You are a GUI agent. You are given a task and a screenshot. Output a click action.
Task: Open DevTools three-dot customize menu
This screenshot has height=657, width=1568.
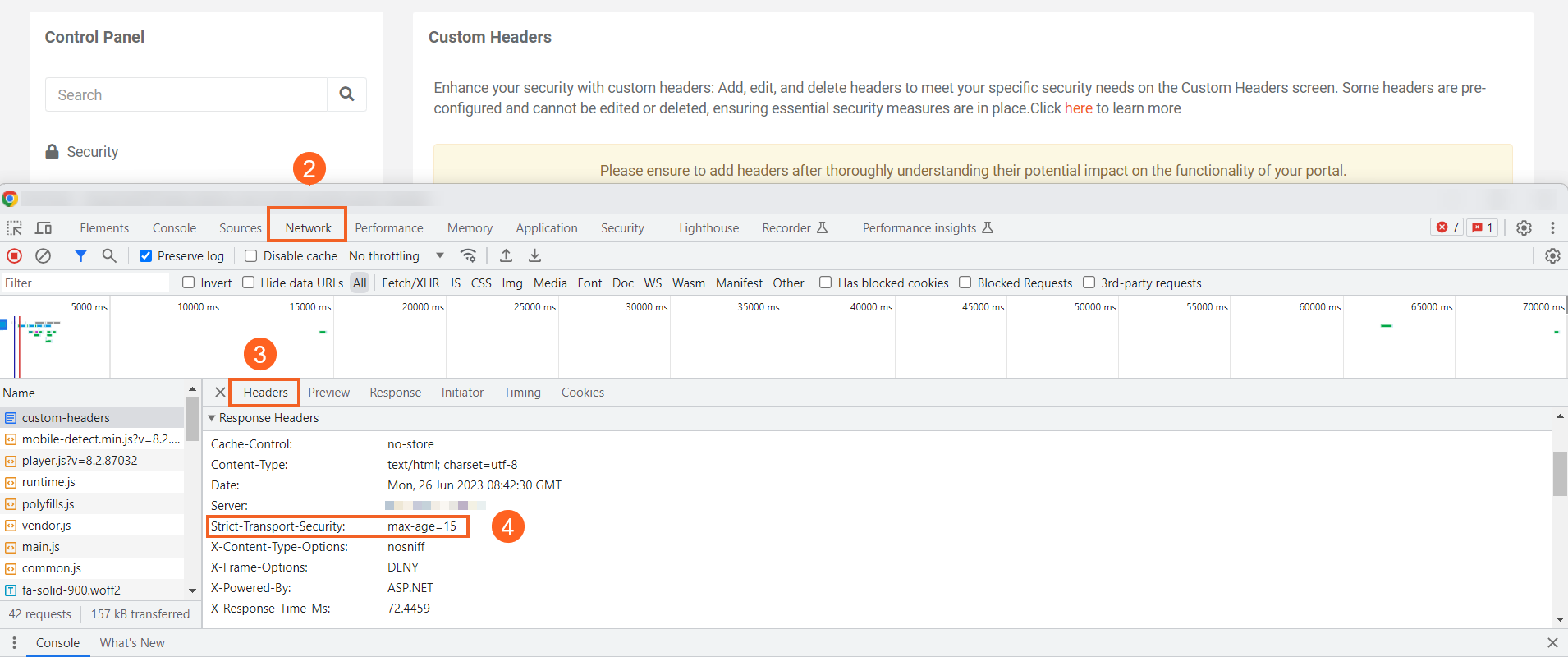[1552, 228]
